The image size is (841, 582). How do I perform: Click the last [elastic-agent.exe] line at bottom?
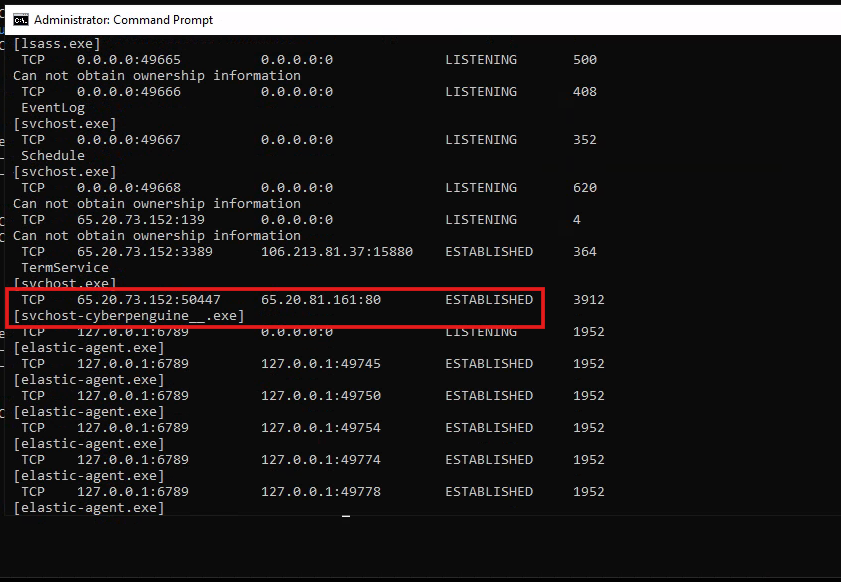pos(88,507)
